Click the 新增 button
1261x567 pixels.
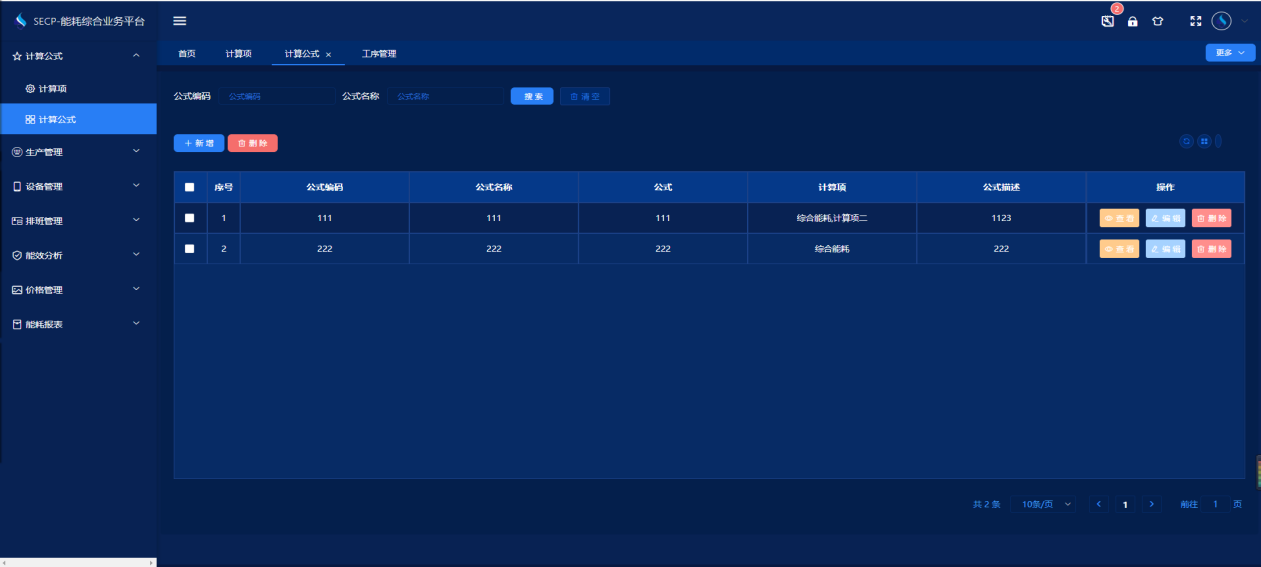point(199,143)
